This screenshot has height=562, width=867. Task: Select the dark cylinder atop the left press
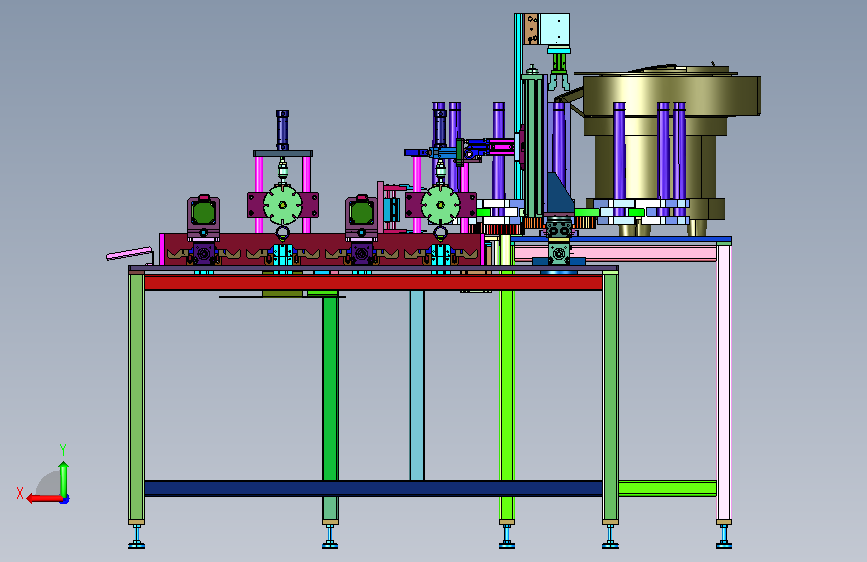283,130
